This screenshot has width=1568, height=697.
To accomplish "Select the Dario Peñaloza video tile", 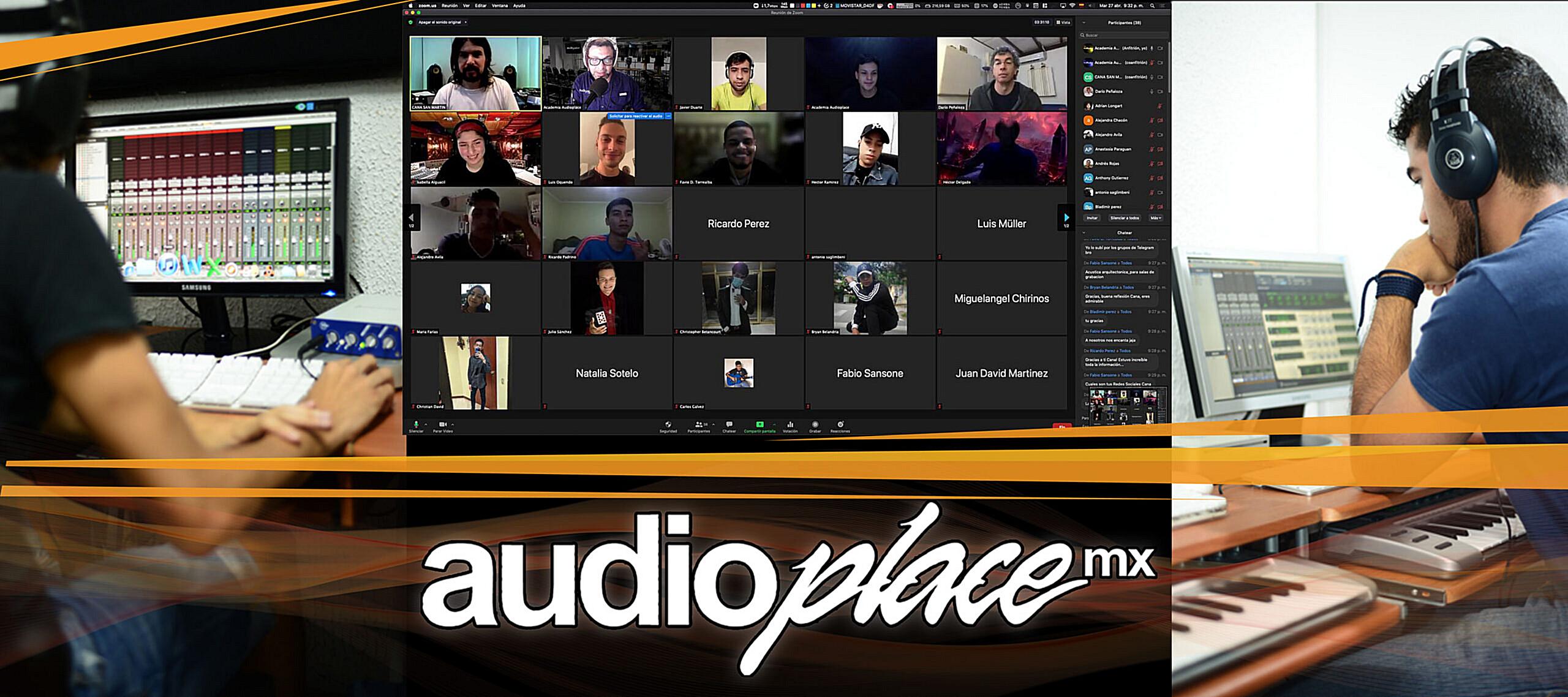I will (x=1002, y=73).
